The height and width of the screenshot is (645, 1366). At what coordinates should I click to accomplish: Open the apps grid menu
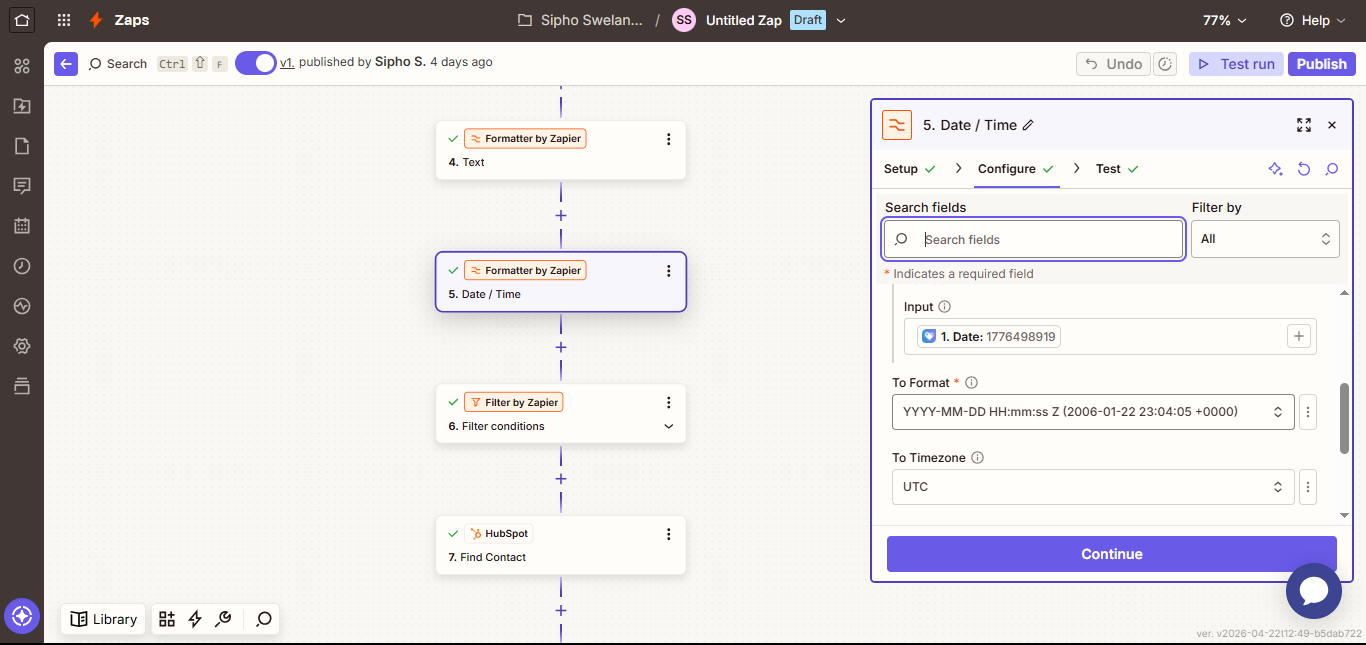click(64, 20)
